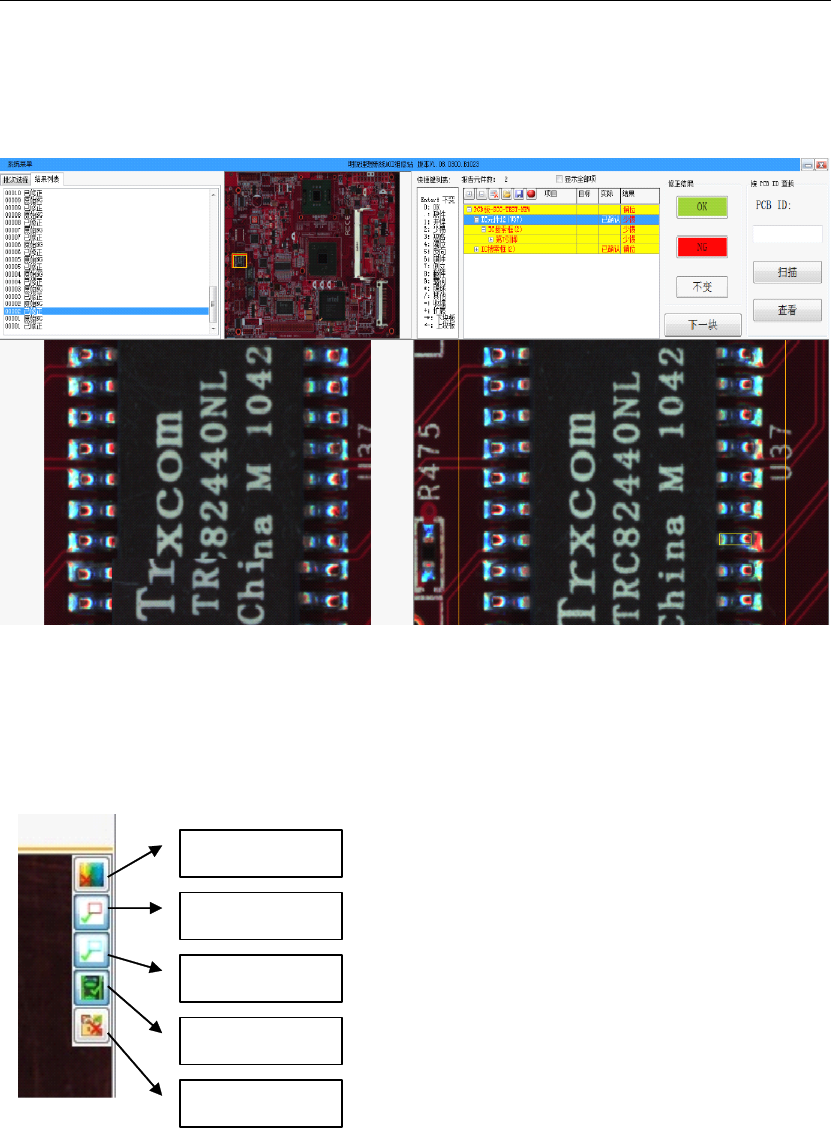
Task: Open the 系统菜单 menu in title bar
Action: pyautogui.click(x=20, y=164)
